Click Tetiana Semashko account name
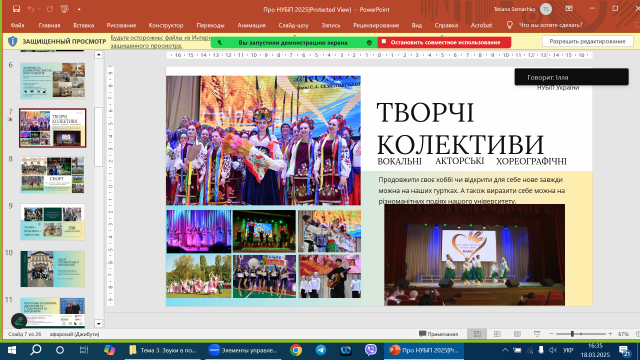Image resolution: width=640 pixels, height=360 pixels. click(x=514, y=9)
